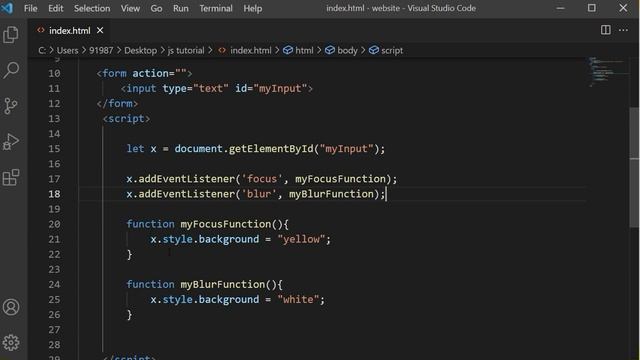This screenshot has height=360, width=640.
Task: Click the closing form tag on line 12
Action: (x=118, y=104)
